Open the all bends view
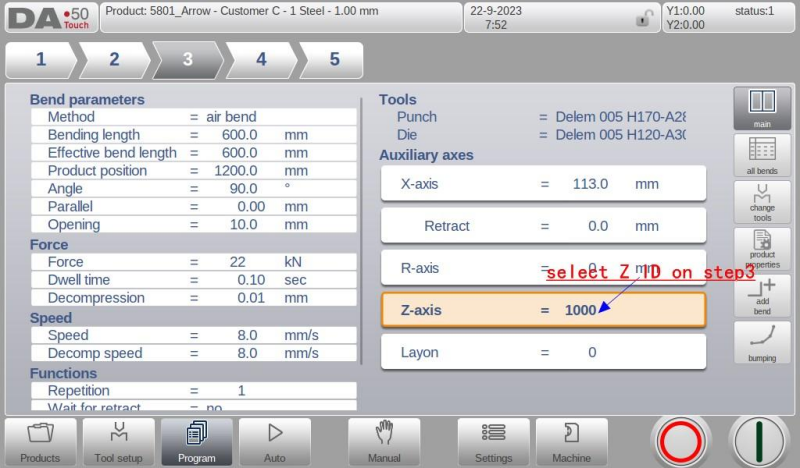This screenshot has width=800, height=468. coord(762,155)
